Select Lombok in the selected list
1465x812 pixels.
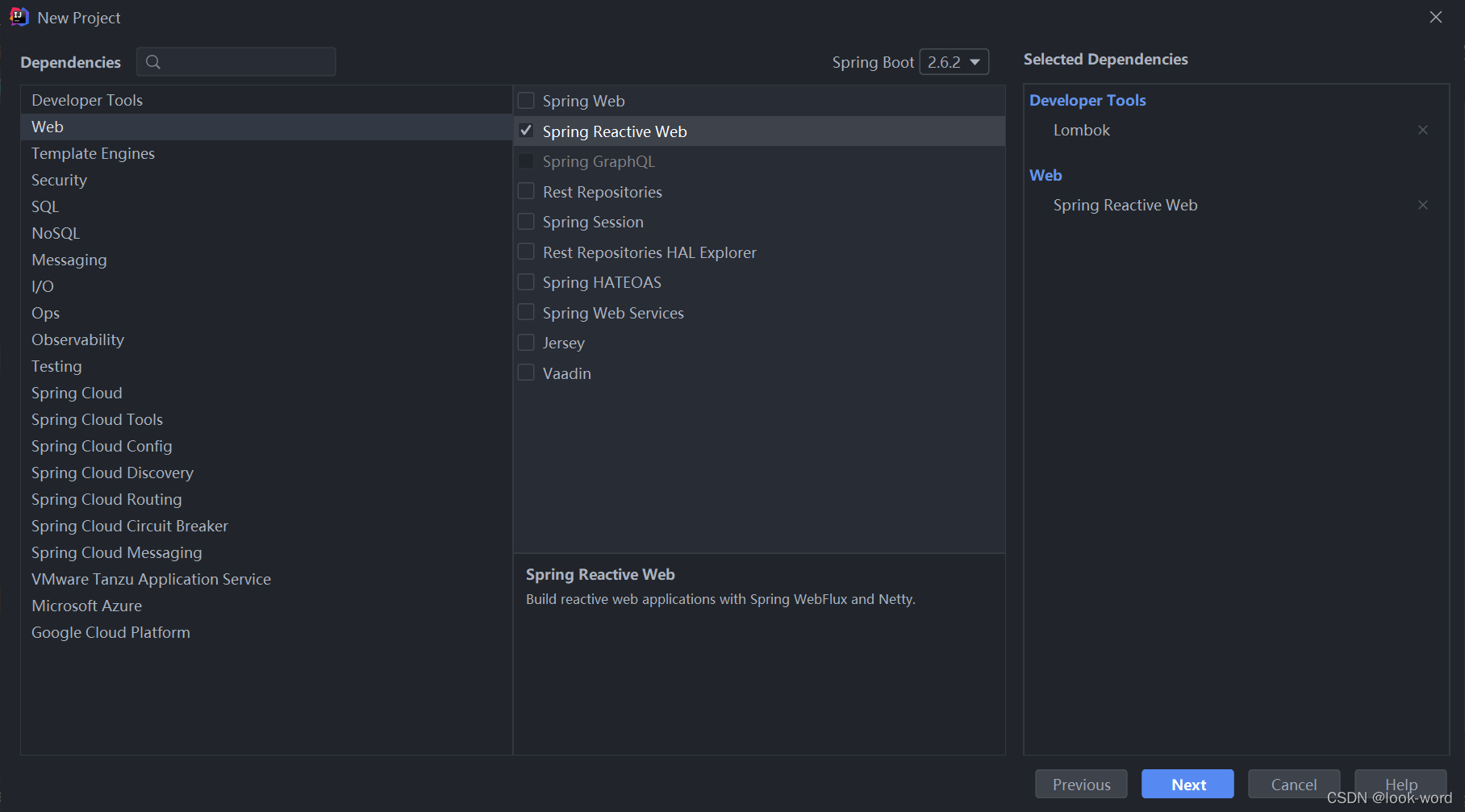click(x=1081, y=130)
